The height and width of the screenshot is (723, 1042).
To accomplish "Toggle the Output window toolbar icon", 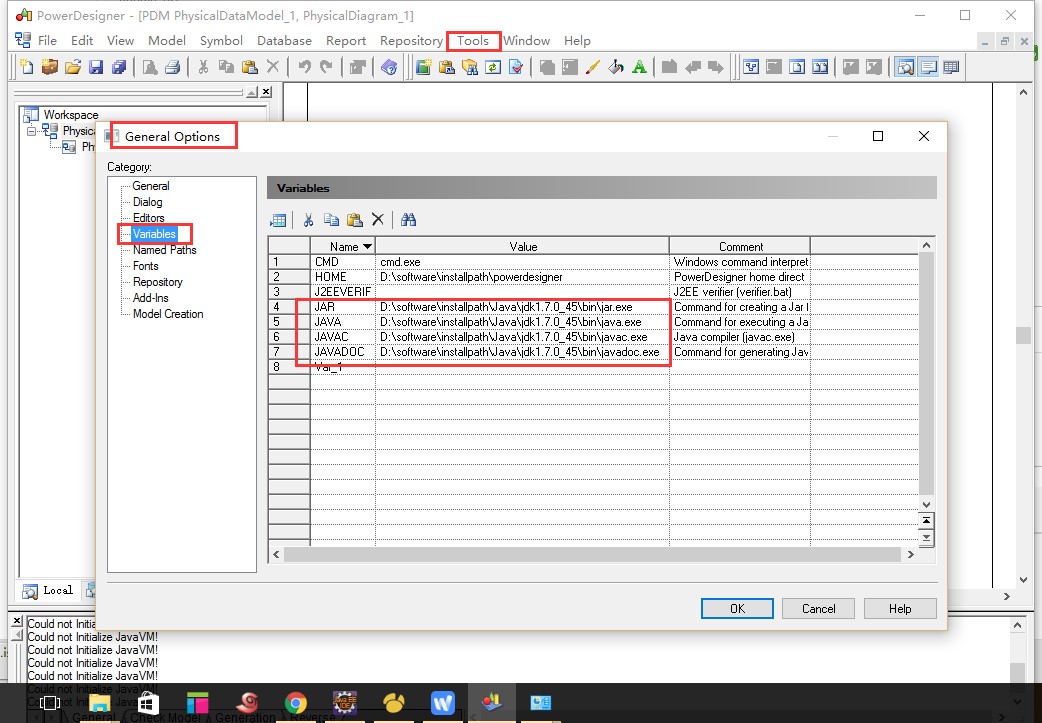I will 928,66.
